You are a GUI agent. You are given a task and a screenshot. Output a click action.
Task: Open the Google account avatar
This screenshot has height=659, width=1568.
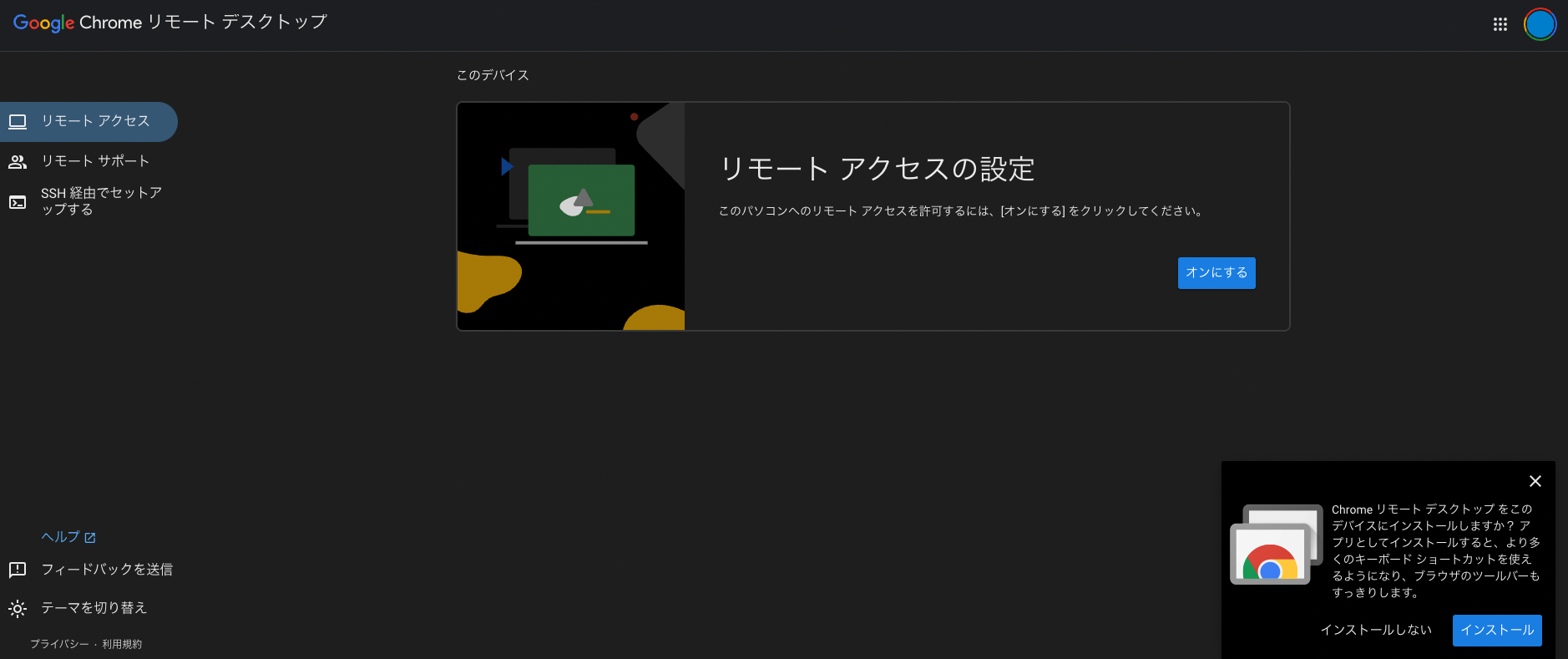(1540, 24)
